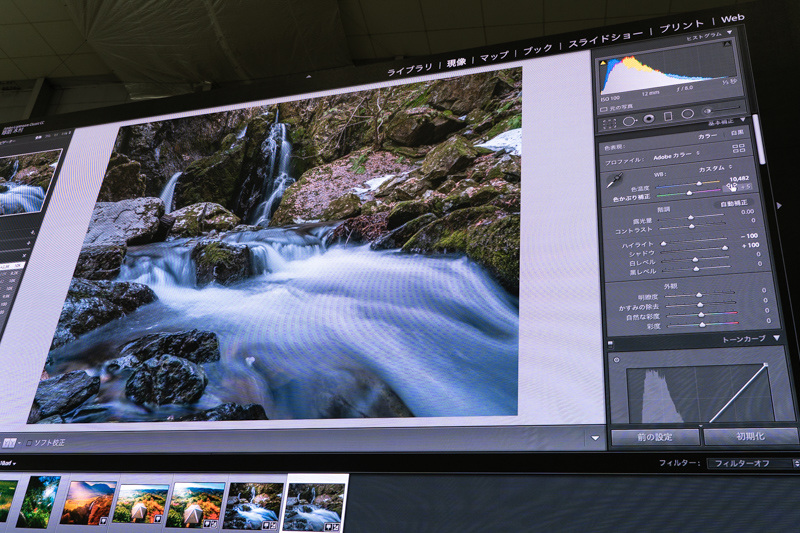
Task: Toggle highlight clipping triangle in histogram
Action: 727,44
